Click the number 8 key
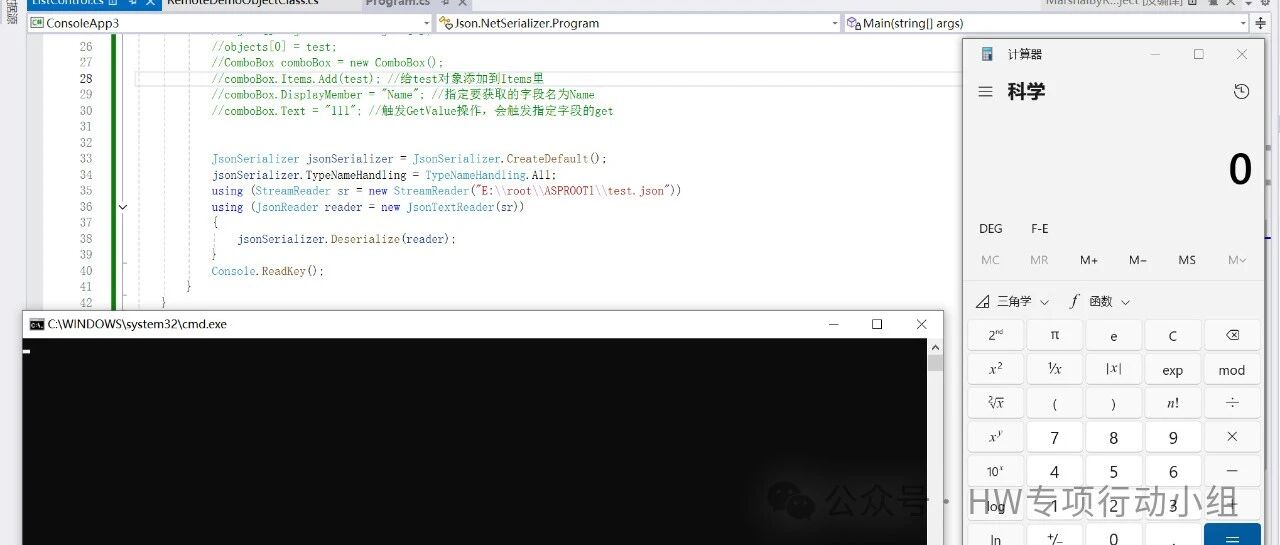This screenshot has height=545, width=1280. pos(1113,437)
